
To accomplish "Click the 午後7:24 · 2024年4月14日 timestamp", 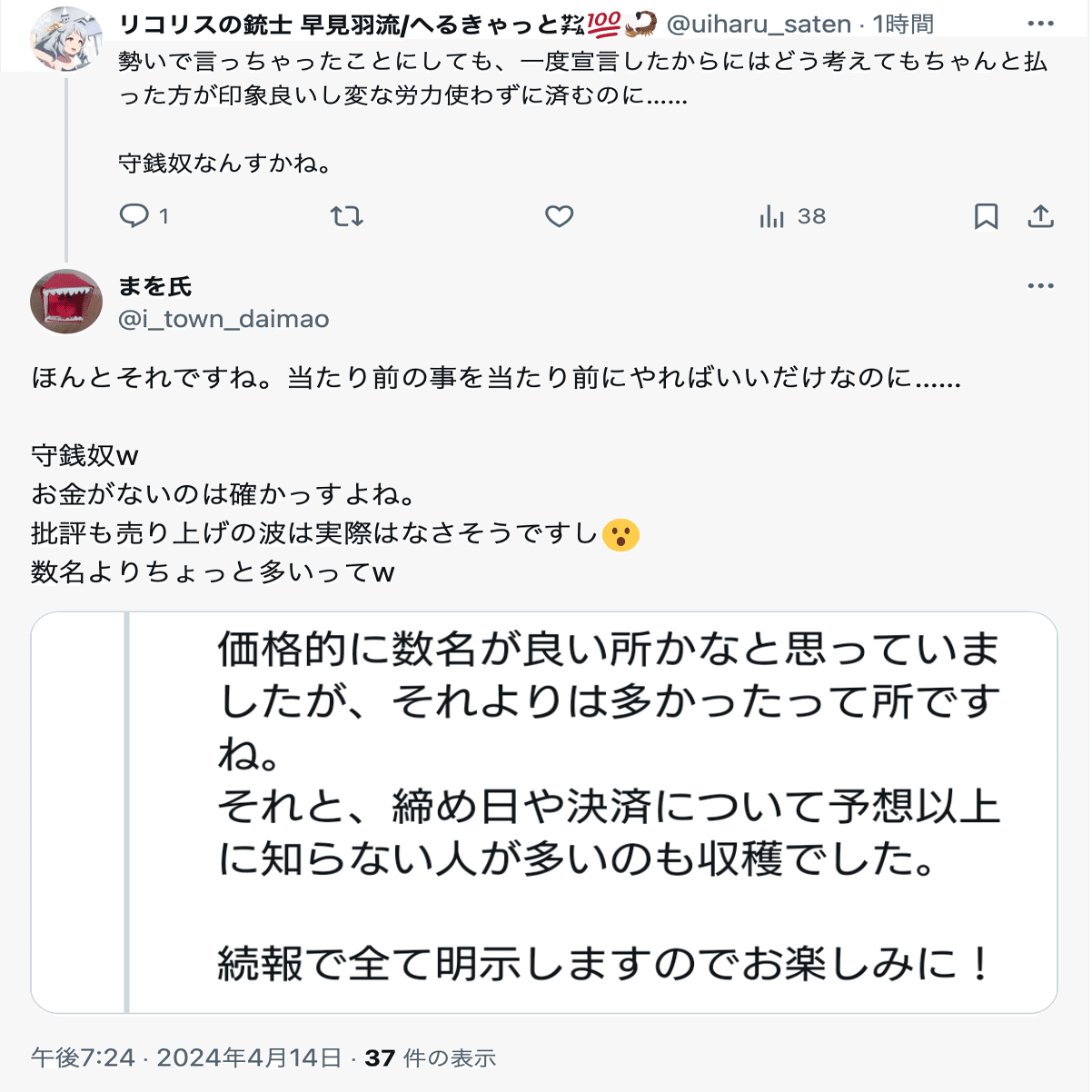I will pyautogui.click(x=186, y=1058).
